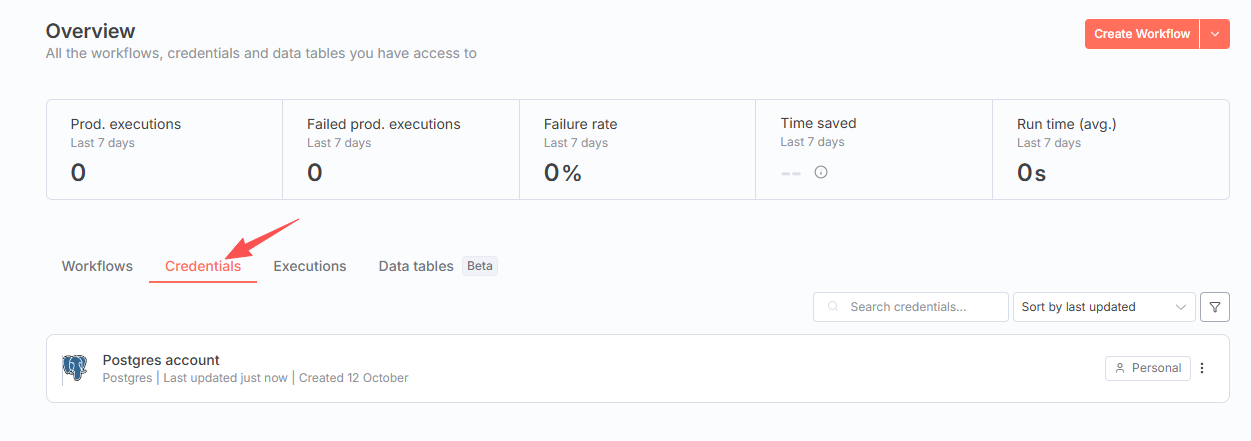Click the person icon in Personal badge
The width and height of the screenshot is (1251, 441).
tap(1120, 368)
